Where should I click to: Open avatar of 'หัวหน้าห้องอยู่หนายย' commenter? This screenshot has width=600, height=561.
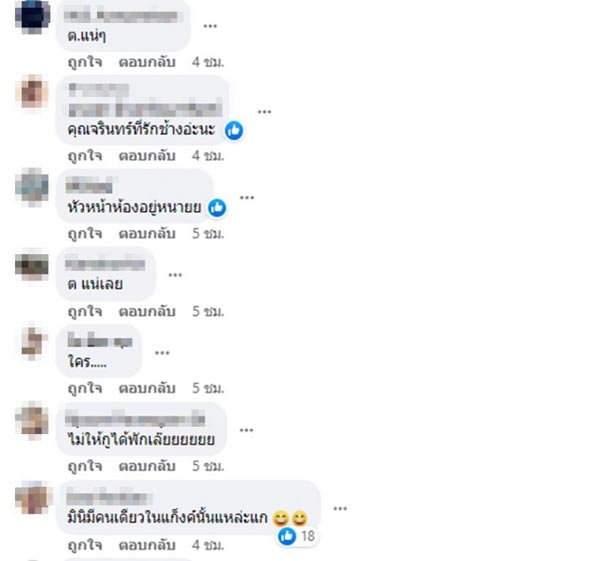32,188
